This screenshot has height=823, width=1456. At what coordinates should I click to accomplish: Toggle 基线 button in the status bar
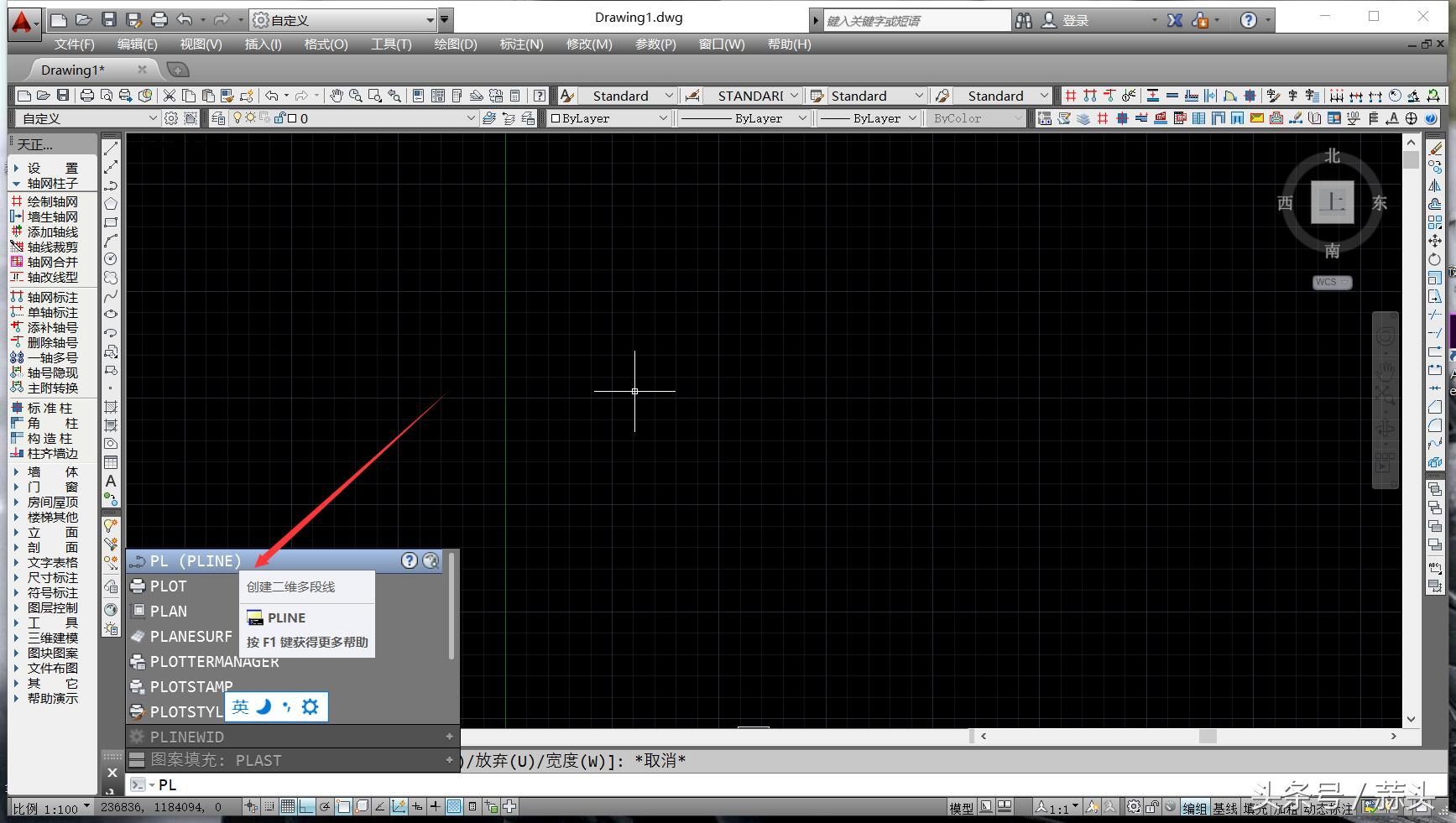[x=1225, y=808]
